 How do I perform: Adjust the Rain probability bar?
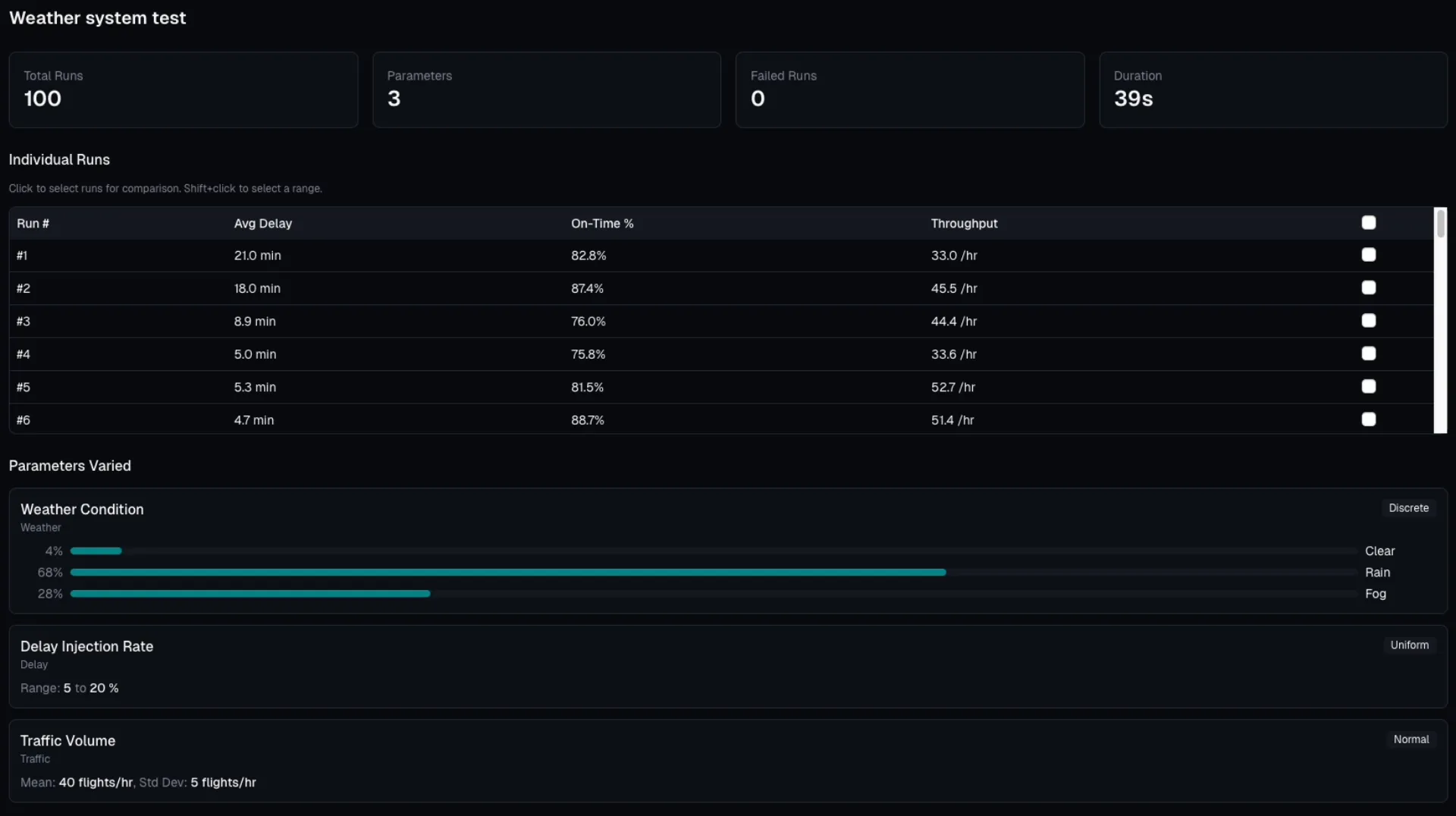click(508, 573)
